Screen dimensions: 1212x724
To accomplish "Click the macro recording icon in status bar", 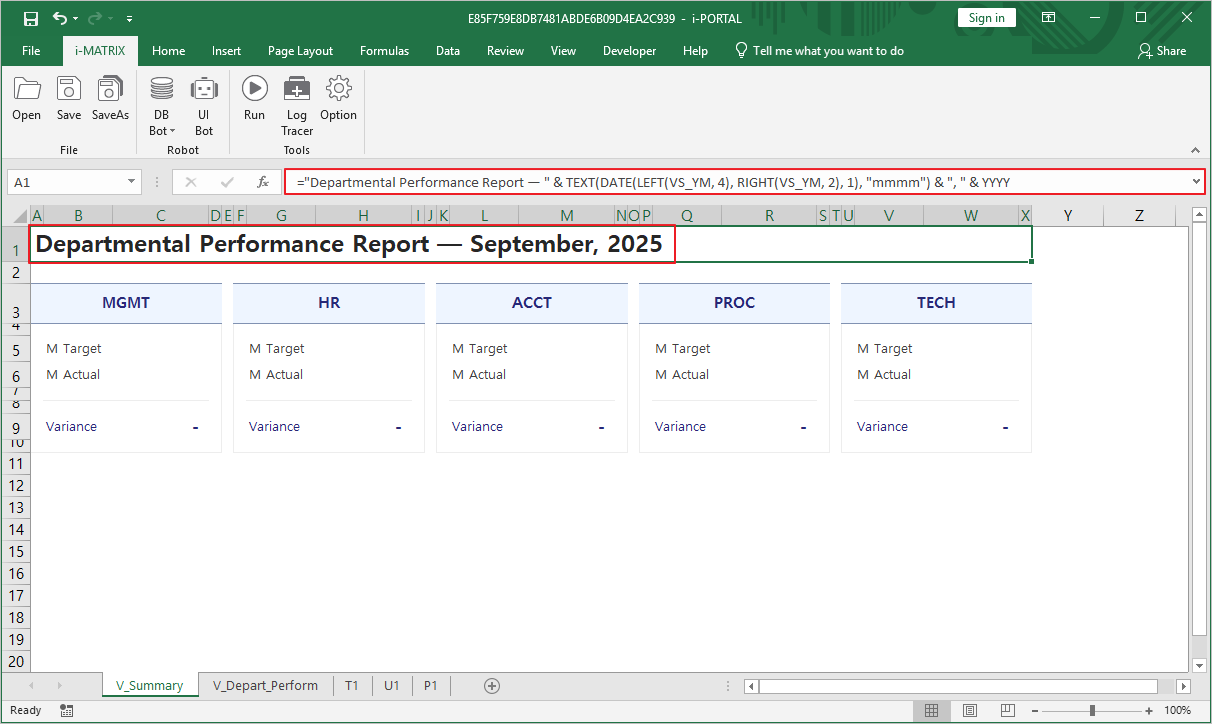I will (66, 710).
